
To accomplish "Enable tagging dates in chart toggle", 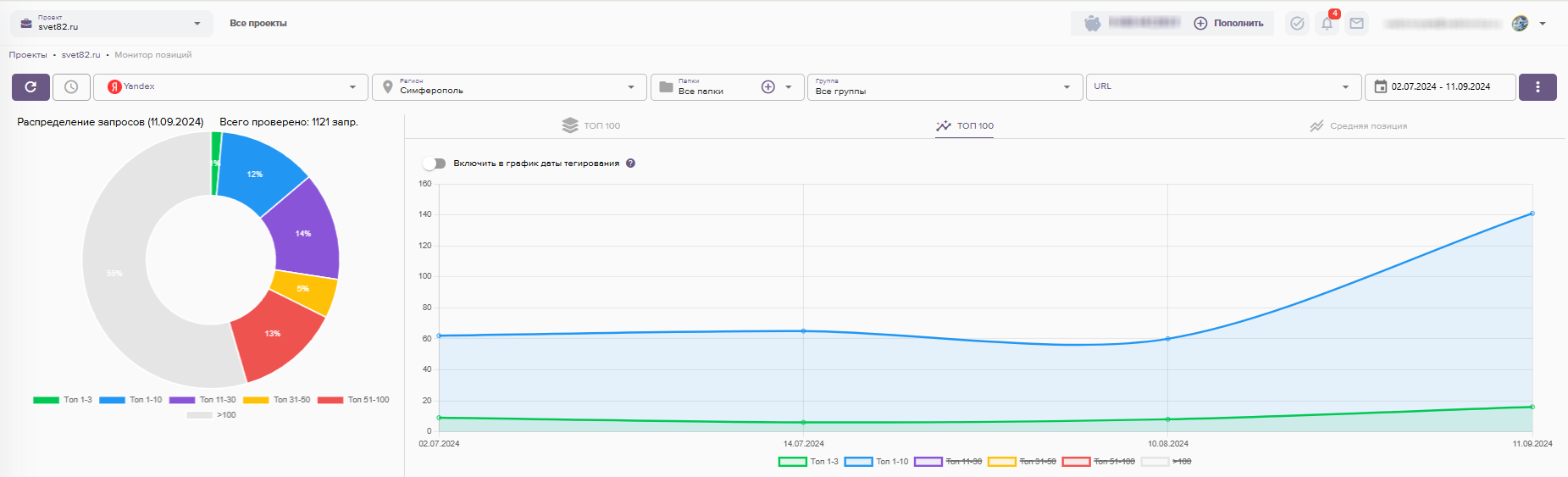I will point(435,164).
